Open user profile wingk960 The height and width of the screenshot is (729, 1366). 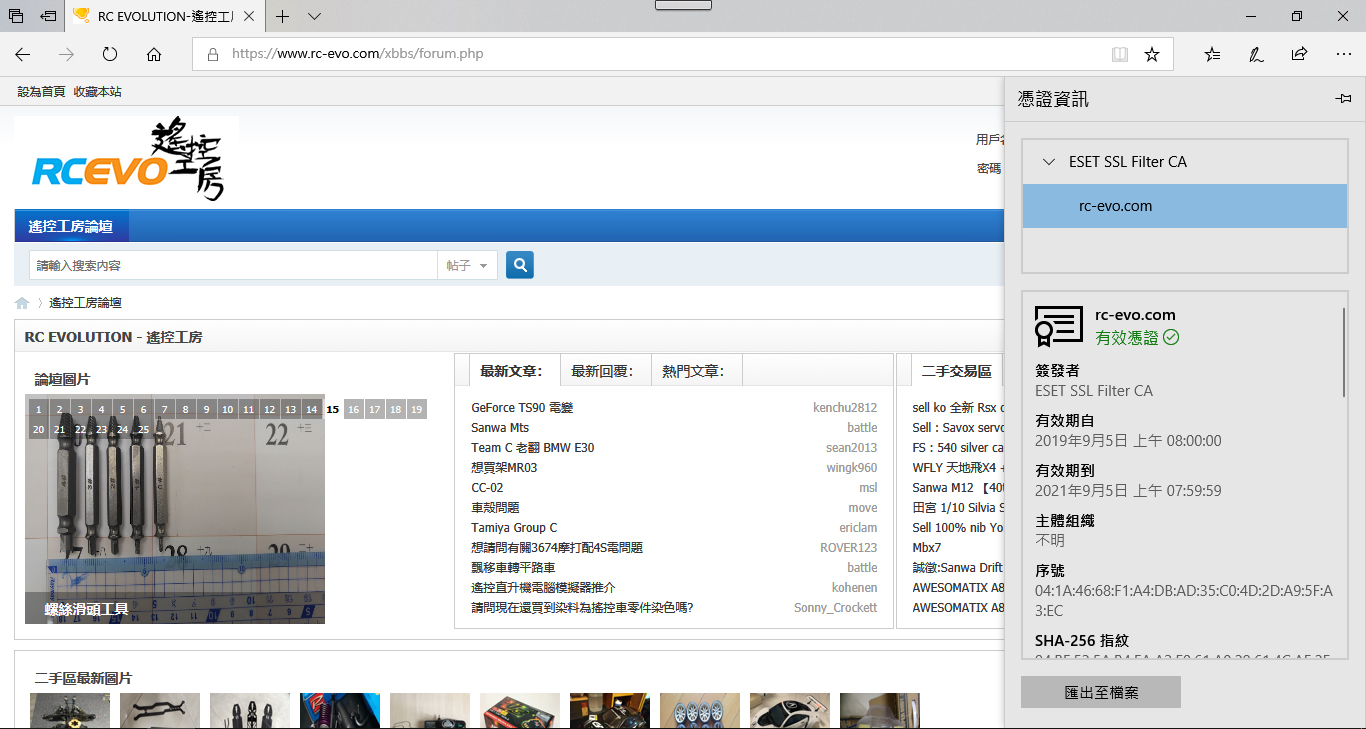851,468
